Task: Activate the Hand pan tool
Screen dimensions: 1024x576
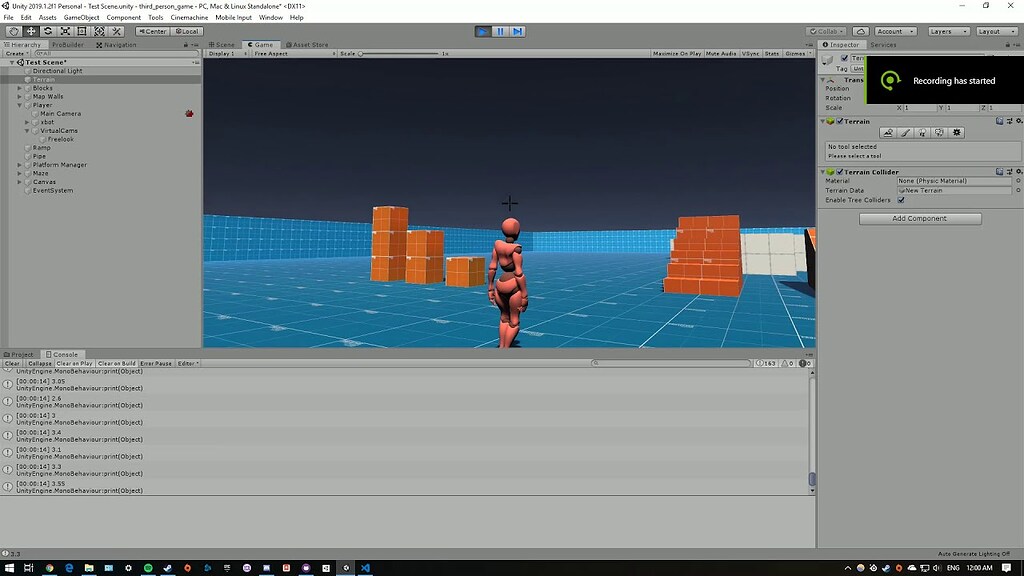Action: (14, 31)
